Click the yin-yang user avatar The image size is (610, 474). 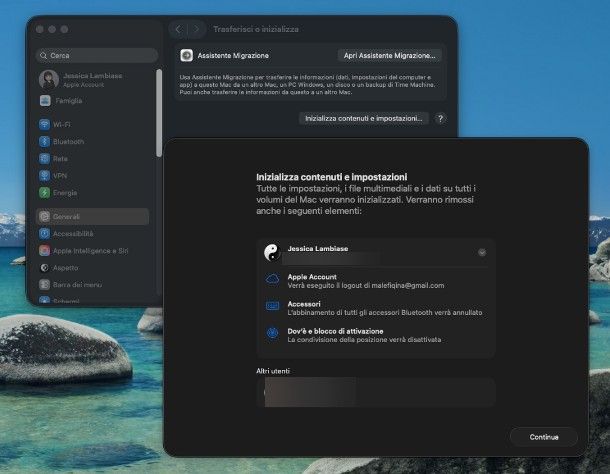272,252
